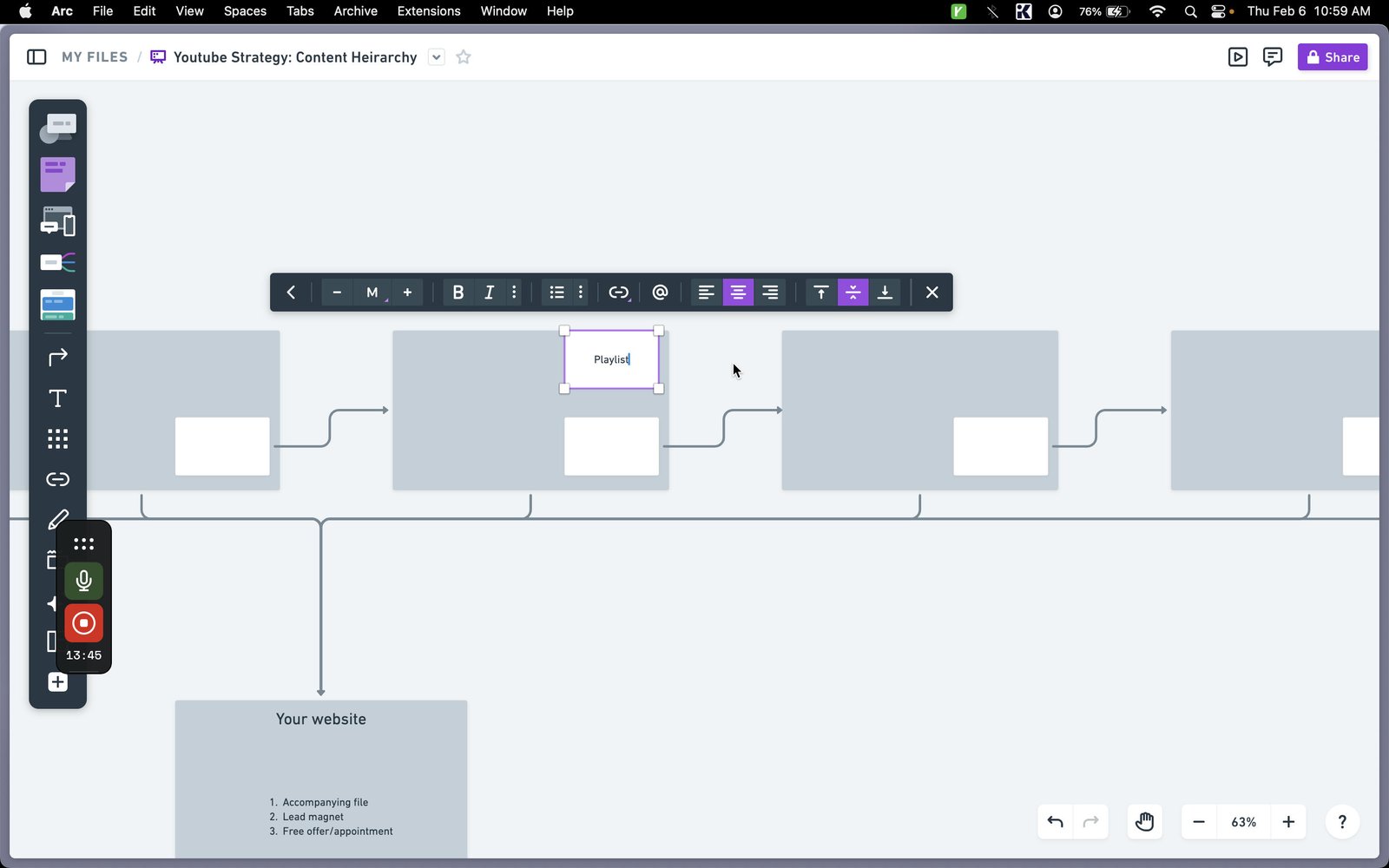Undo the last action
Screen dimensions: 1389x868
click(x=1056, y=822)
